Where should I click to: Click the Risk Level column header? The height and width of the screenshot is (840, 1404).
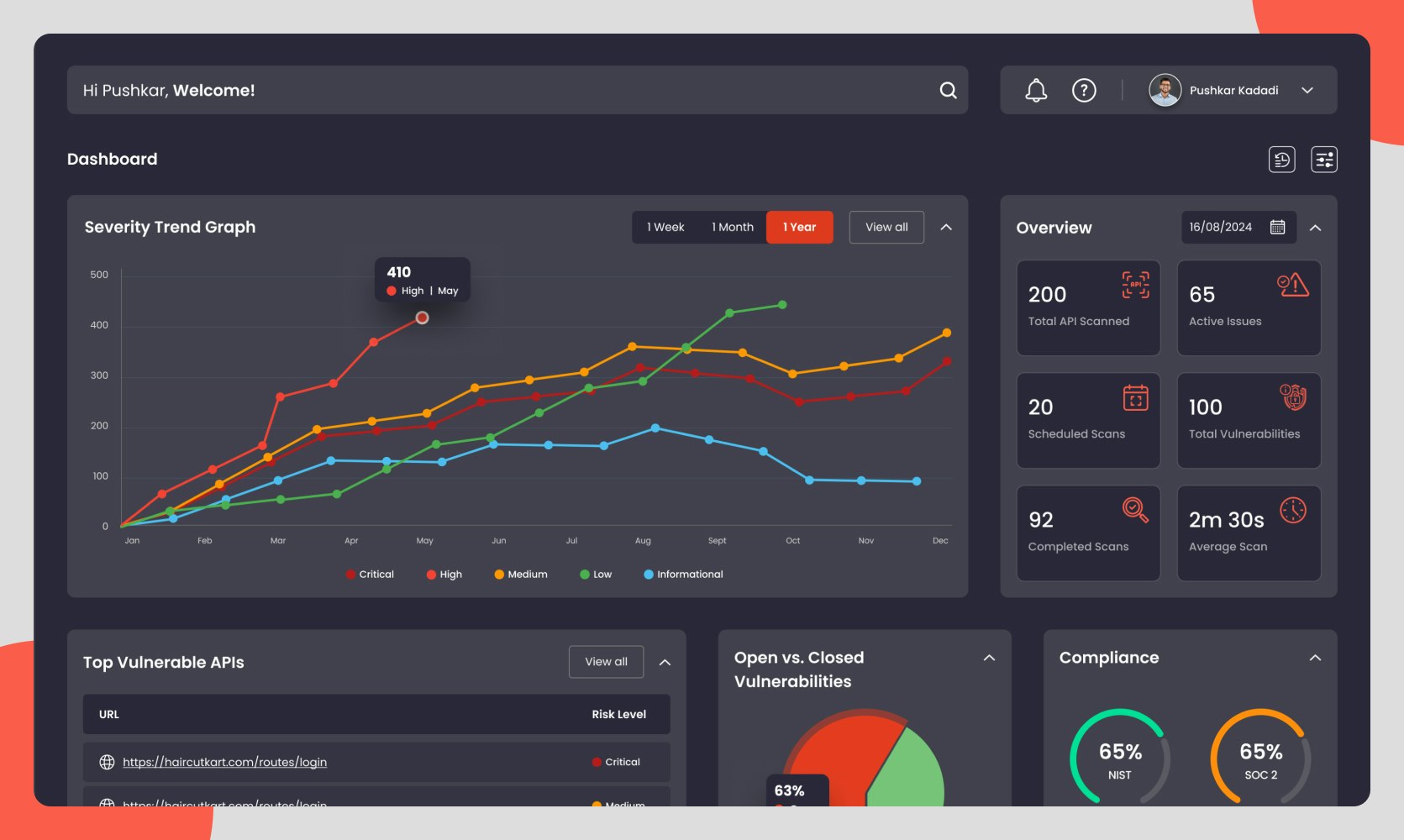[x=618, y=714]
